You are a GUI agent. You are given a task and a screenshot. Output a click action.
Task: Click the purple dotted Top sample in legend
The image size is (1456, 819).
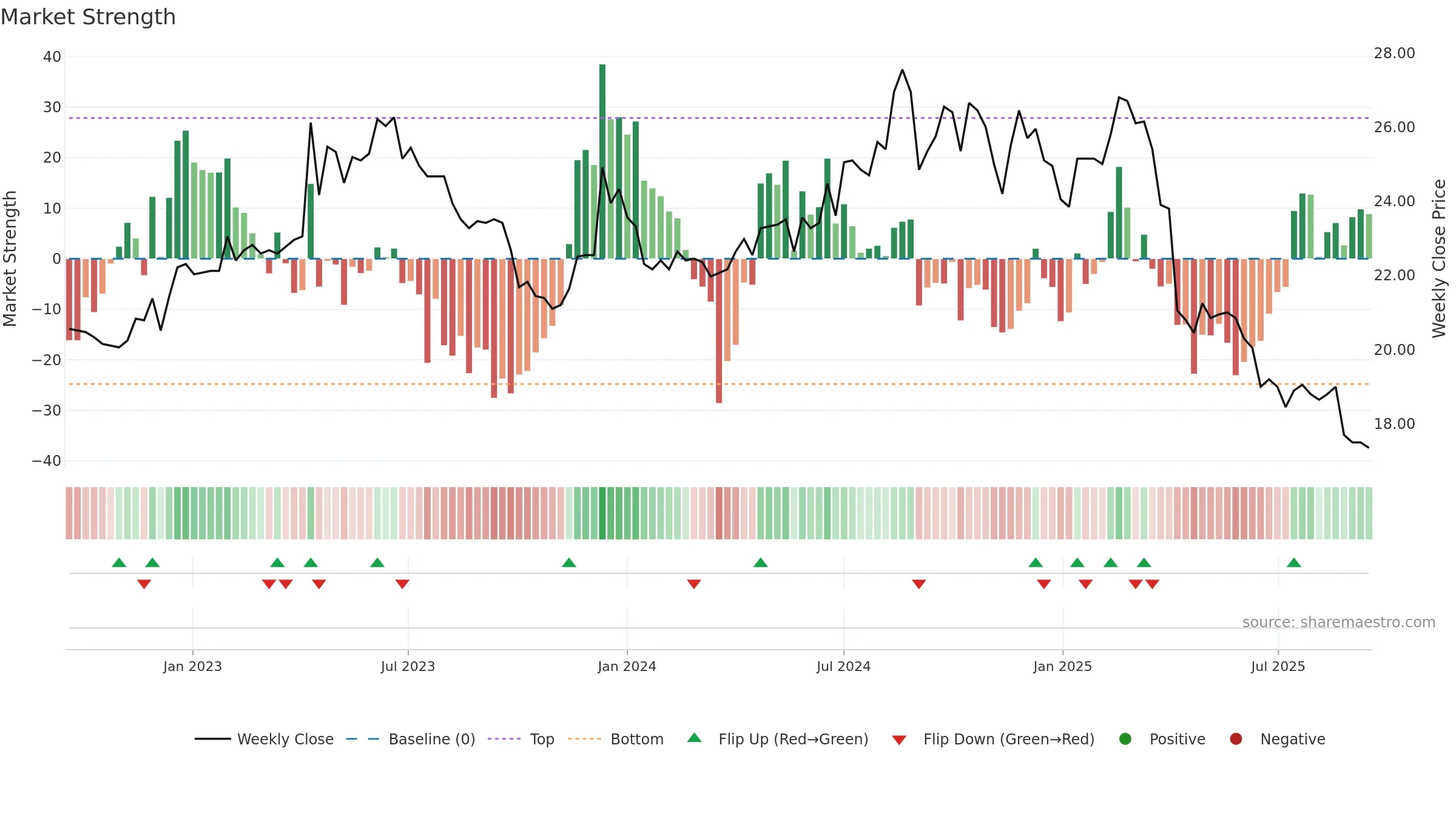[504, 739]
